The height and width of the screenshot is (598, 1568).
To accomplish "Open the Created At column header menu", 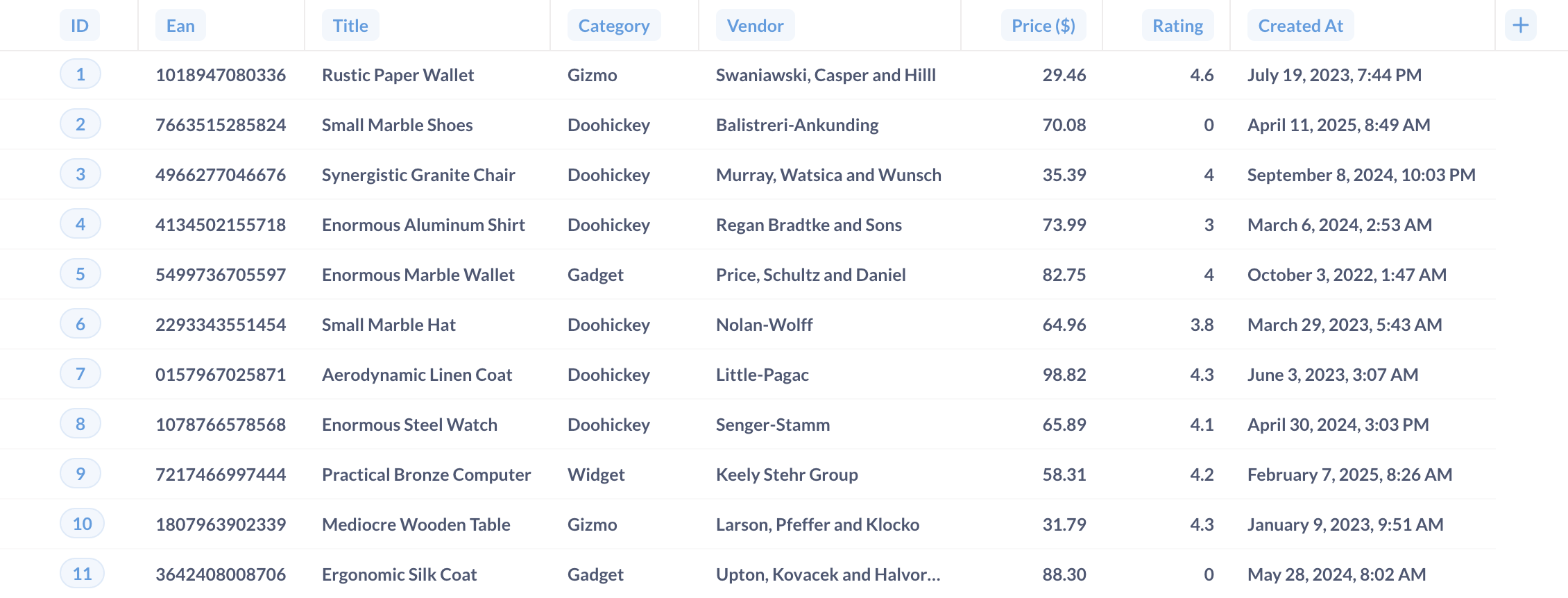I will [x=1300, y=25].
